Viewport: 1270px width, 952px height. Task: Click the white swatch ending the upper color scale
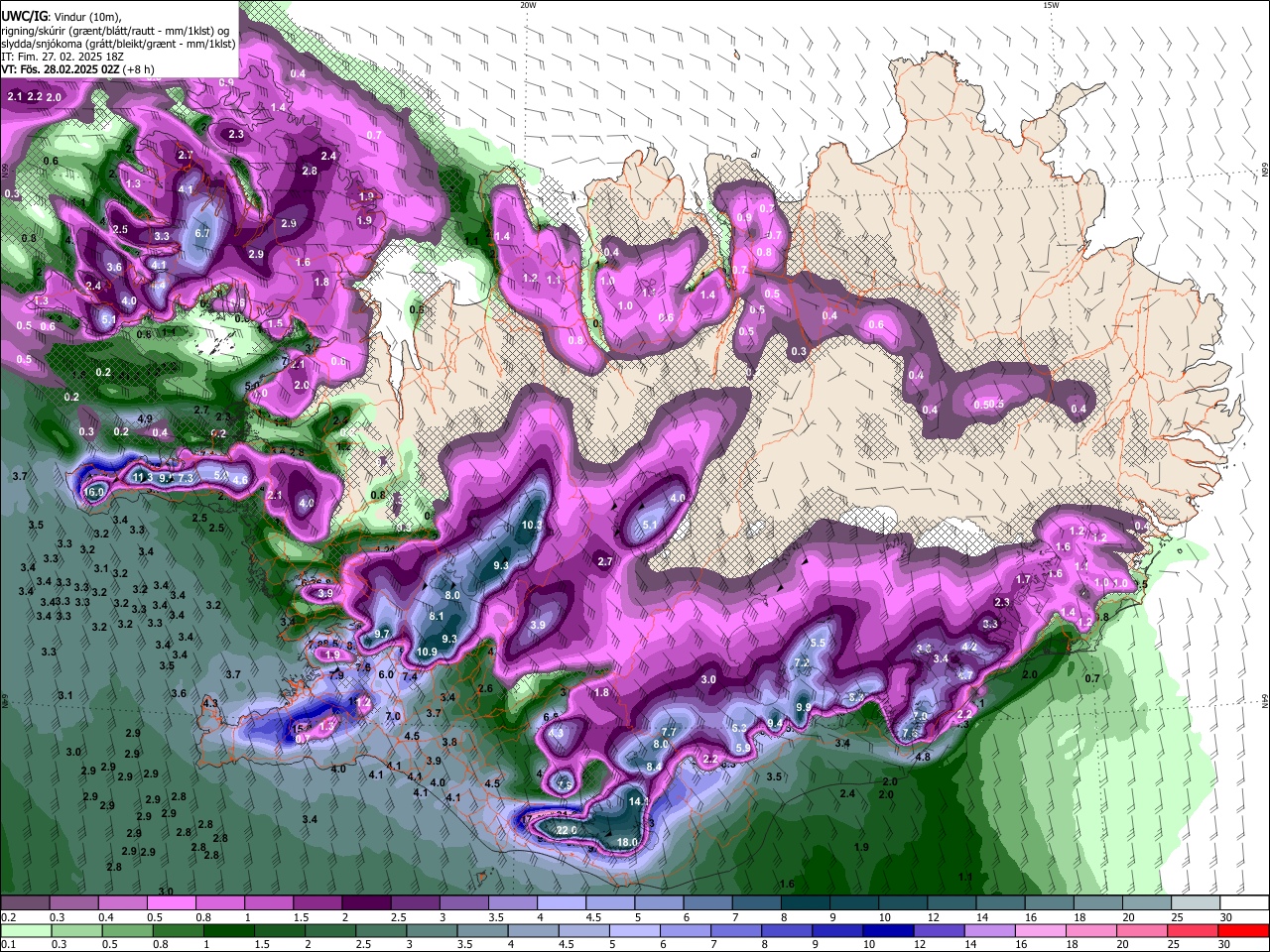pyautogui.click(x=1244, y=903)
